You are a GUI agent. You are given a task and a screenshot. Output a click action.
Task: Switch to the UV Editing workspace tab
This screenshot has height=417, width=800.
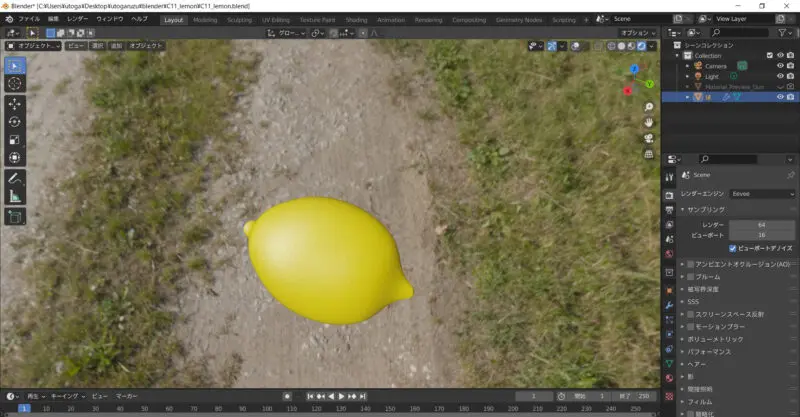coord(276,20)
